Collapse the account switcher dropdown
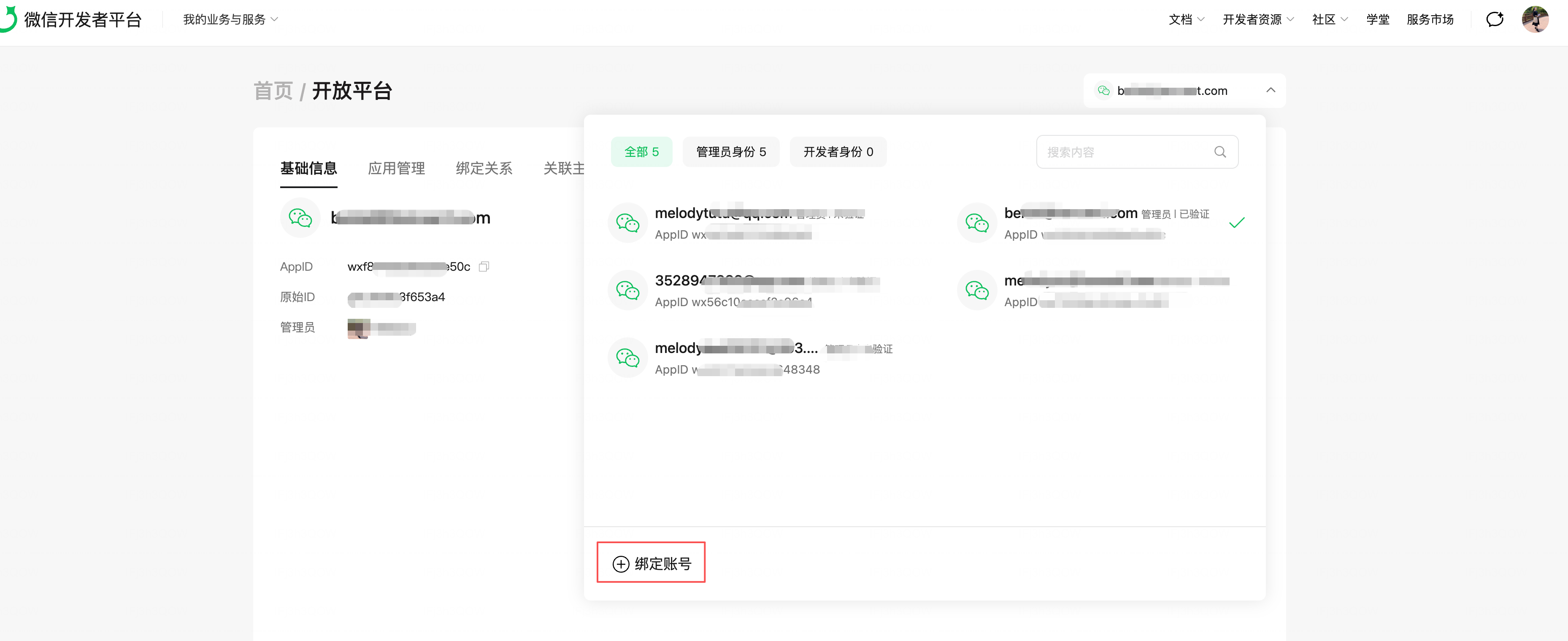The image size is (1568, 641). coord(1271,91)
